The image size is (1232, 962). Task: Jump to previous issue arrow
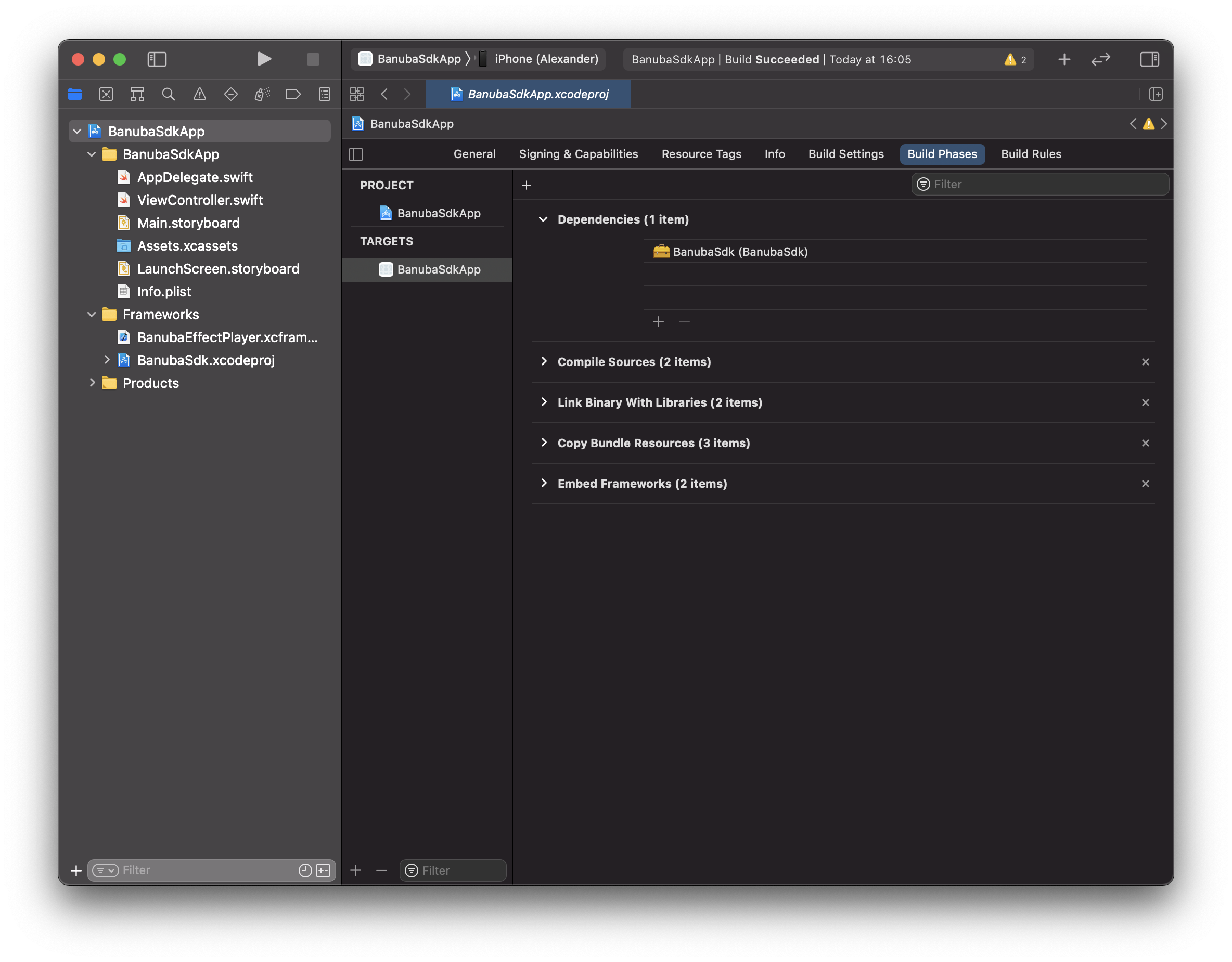tap(1133, 123)
